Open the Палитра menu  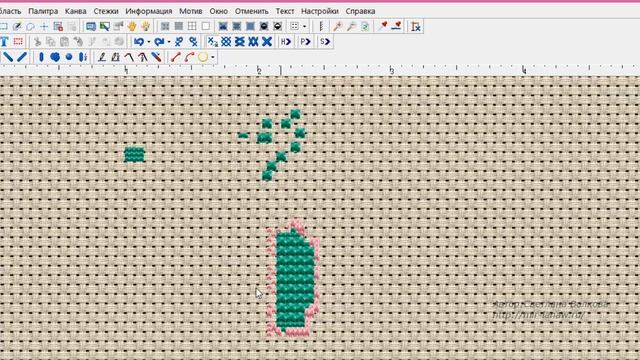tap(43, 11)
